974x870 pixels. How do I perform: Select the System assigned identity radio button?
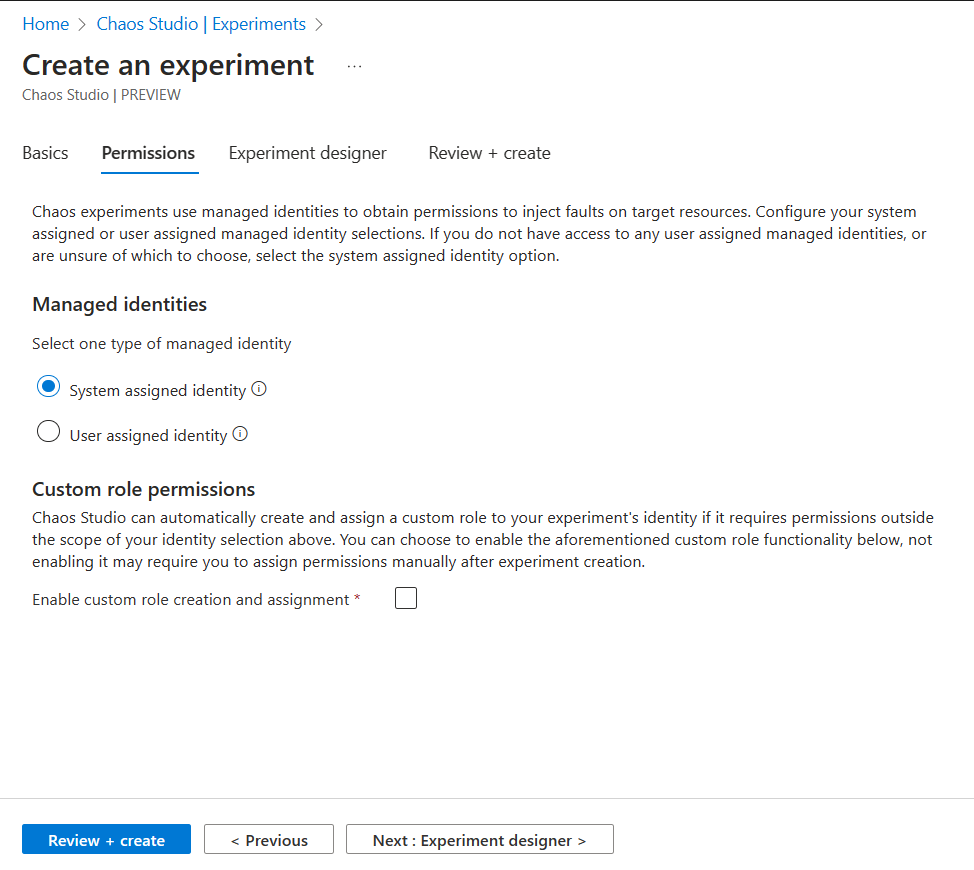48,388
